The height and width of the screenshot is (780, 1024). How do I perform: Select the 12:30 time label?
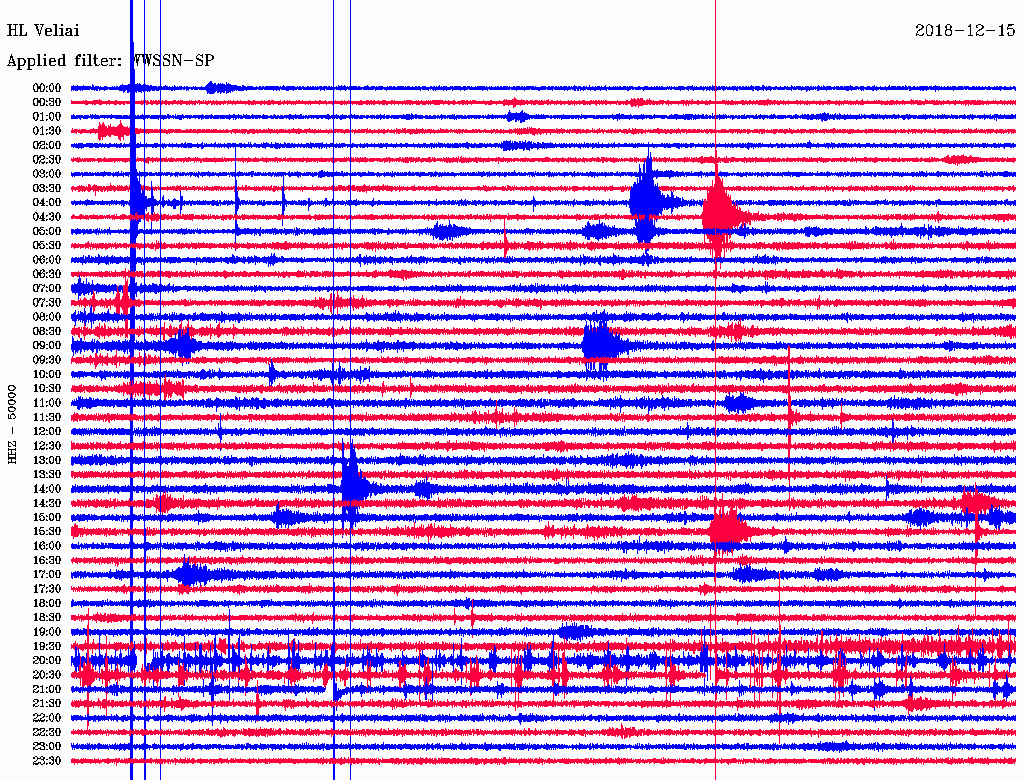[x=47, y=446]
